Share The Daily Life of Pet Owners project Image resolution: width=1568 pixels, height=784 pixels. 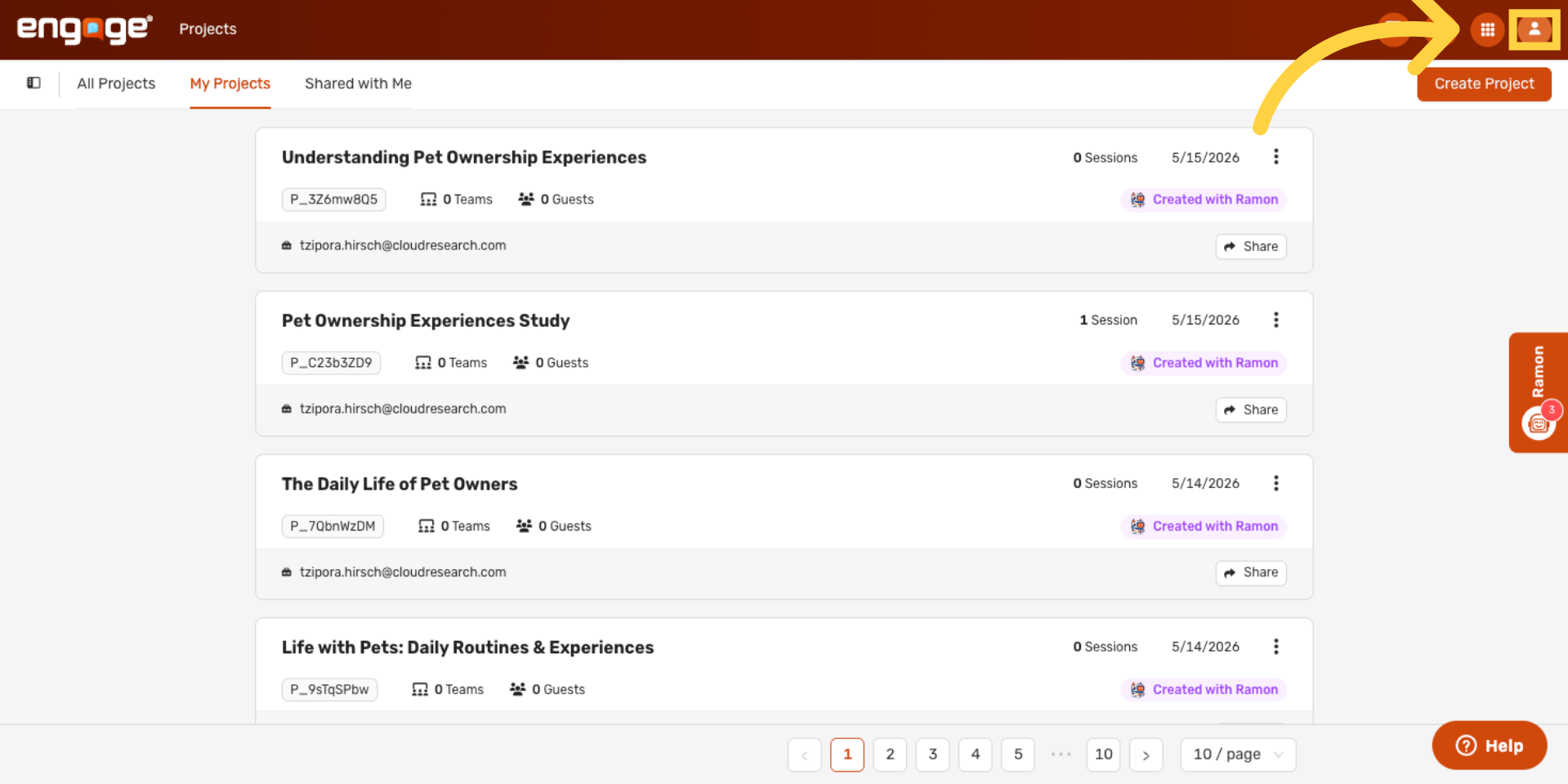click(x=1251, y=572)
